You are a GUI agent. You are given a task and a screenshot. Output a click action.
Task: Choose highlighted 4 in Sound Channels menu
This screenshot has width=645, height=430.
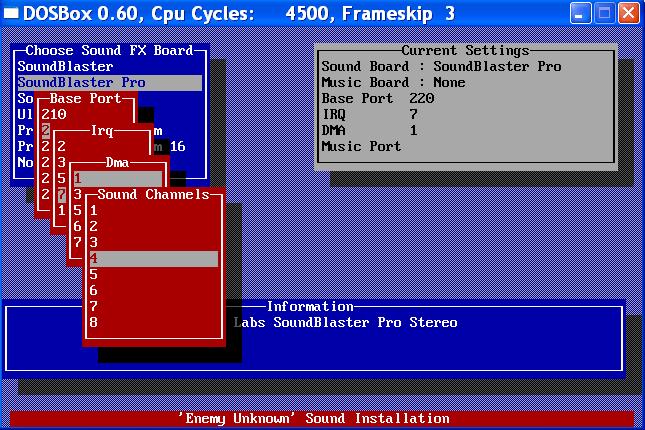point(154,259)
